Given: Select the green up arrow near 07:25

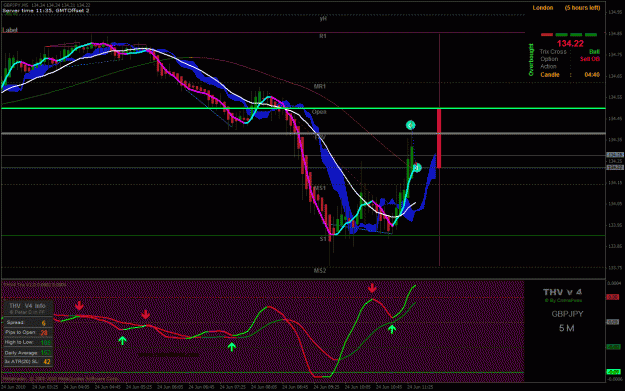Looking at the screenshot, I should 232,346.
